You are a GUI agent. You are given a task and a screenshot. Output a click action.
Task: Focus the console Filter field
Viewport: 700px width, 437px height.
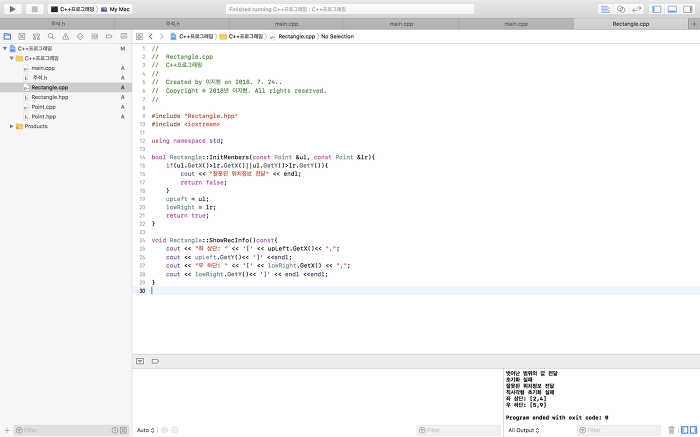pos(619,430)
